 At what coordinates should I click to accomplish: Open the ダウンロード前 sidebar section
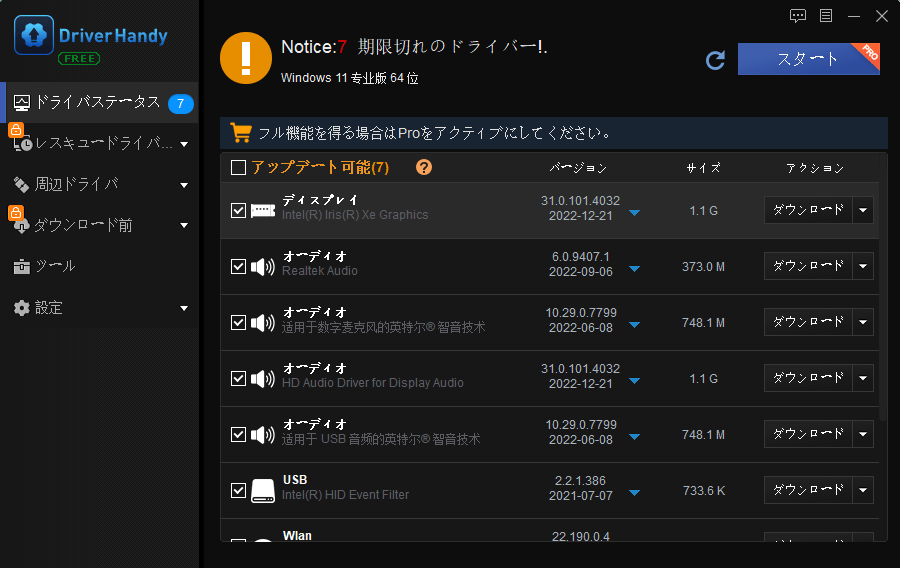(x=100, y=226)
